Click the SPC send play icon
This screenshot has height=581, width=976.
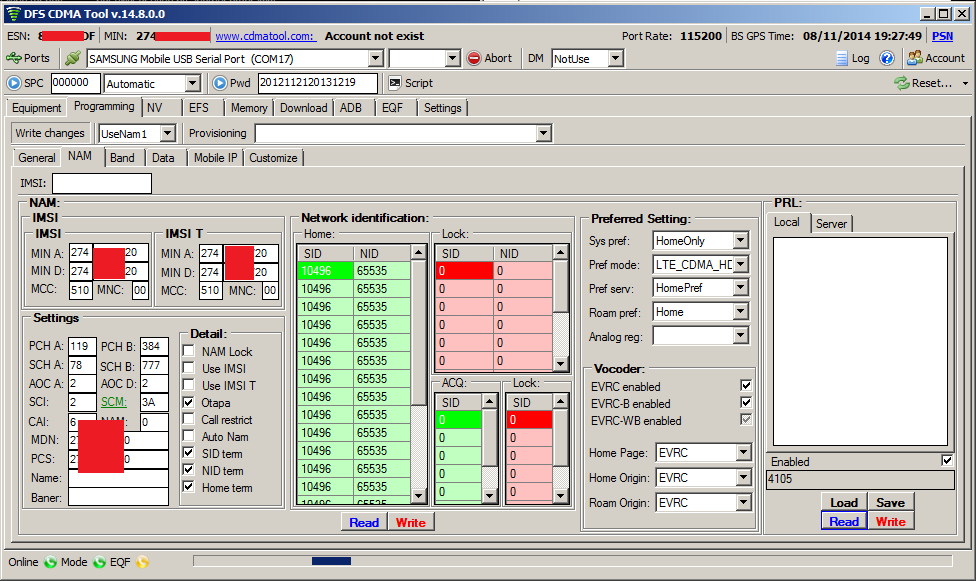coord(14,83)
